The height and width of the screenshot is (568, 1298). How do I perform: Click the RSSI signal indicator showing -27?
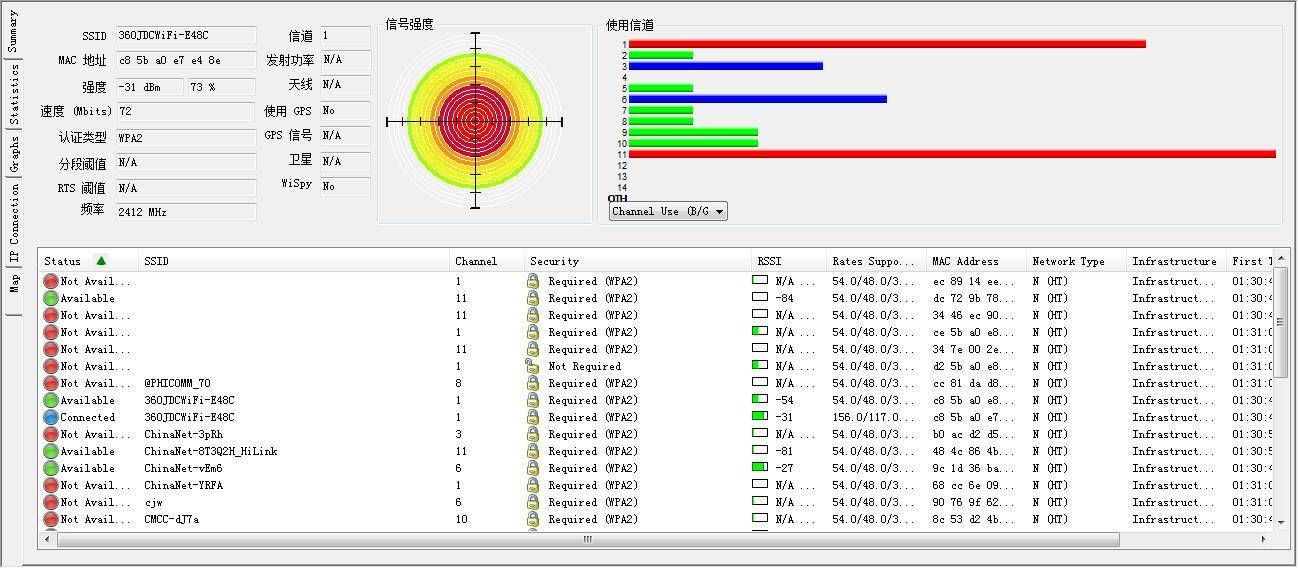(x=760, y=467)
